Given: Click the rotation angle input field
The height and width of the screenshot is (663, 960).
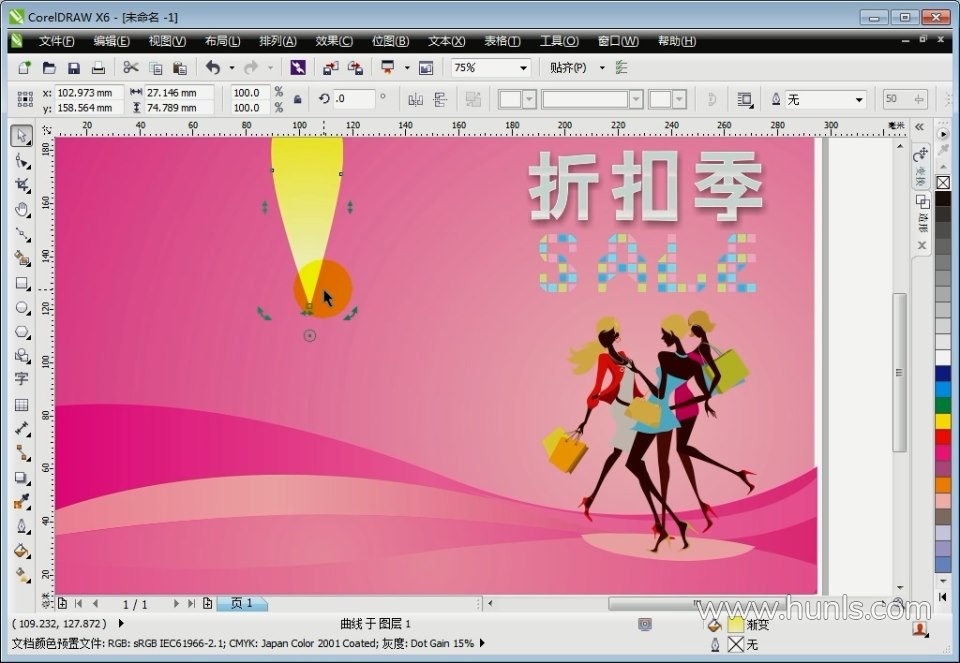Looking at the screenshot, I should (354, 99).
